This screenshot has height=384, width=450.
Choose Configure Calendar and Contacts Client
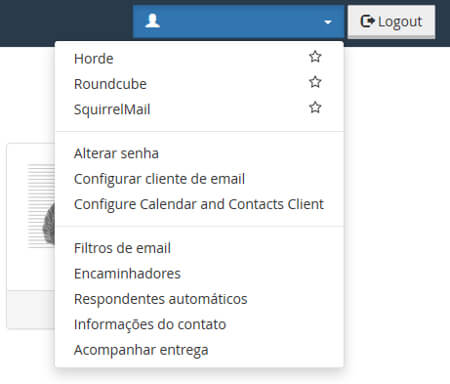point(199,204)
